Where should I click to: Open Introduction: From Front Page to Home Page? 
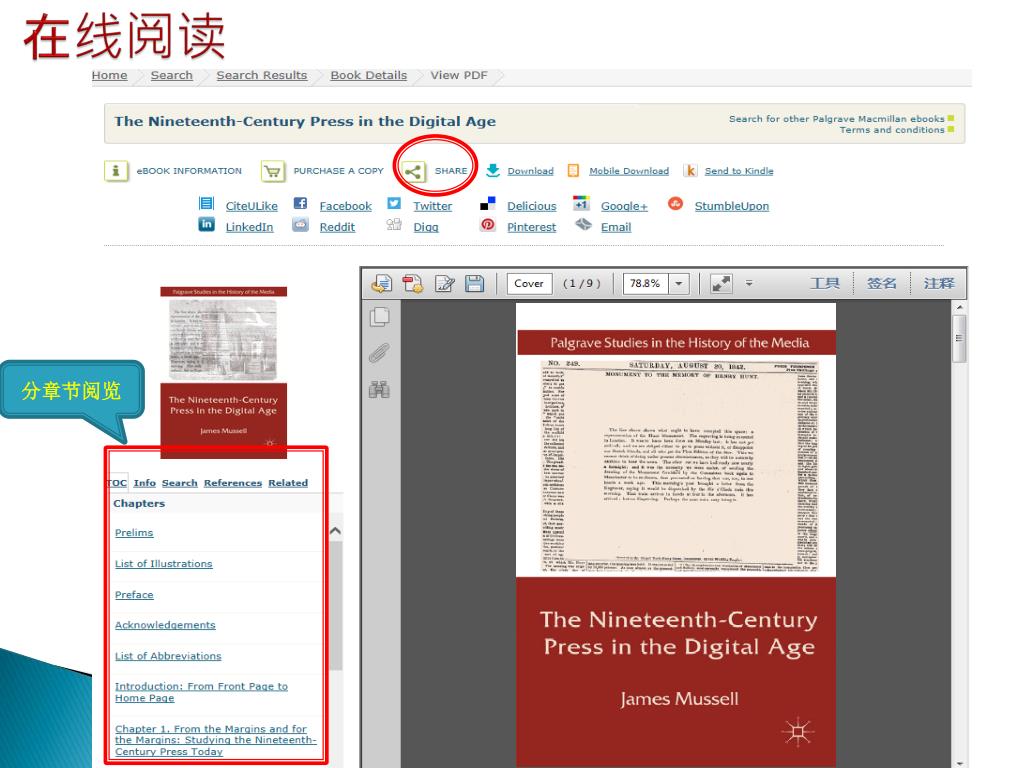pyautogui.click(x=201, y=692)
